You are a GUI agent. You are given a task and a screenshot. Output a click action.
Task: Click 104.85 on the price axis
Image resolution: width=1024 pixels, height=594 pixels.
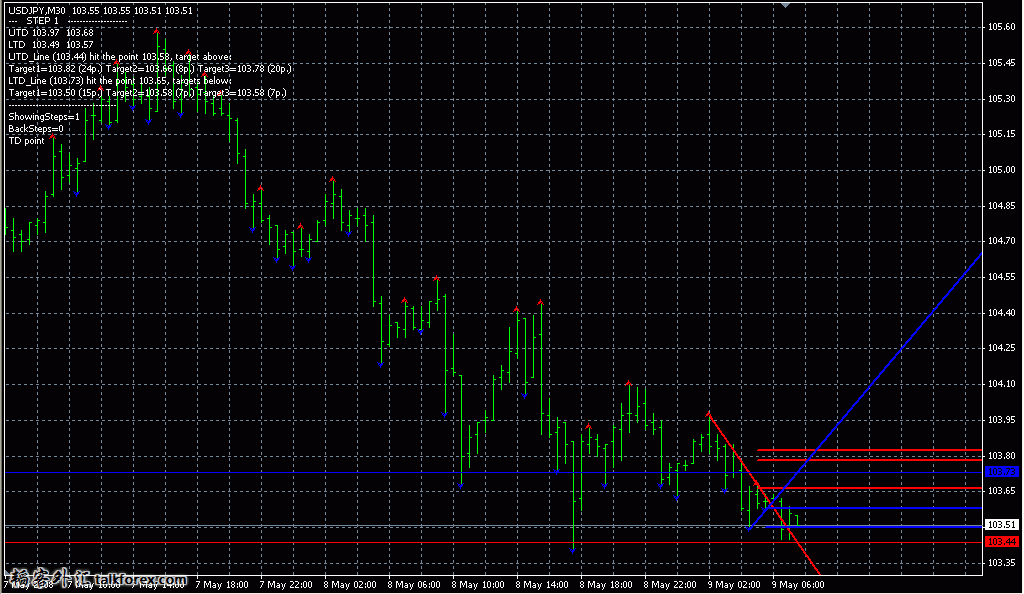[x=1002, y=206]
